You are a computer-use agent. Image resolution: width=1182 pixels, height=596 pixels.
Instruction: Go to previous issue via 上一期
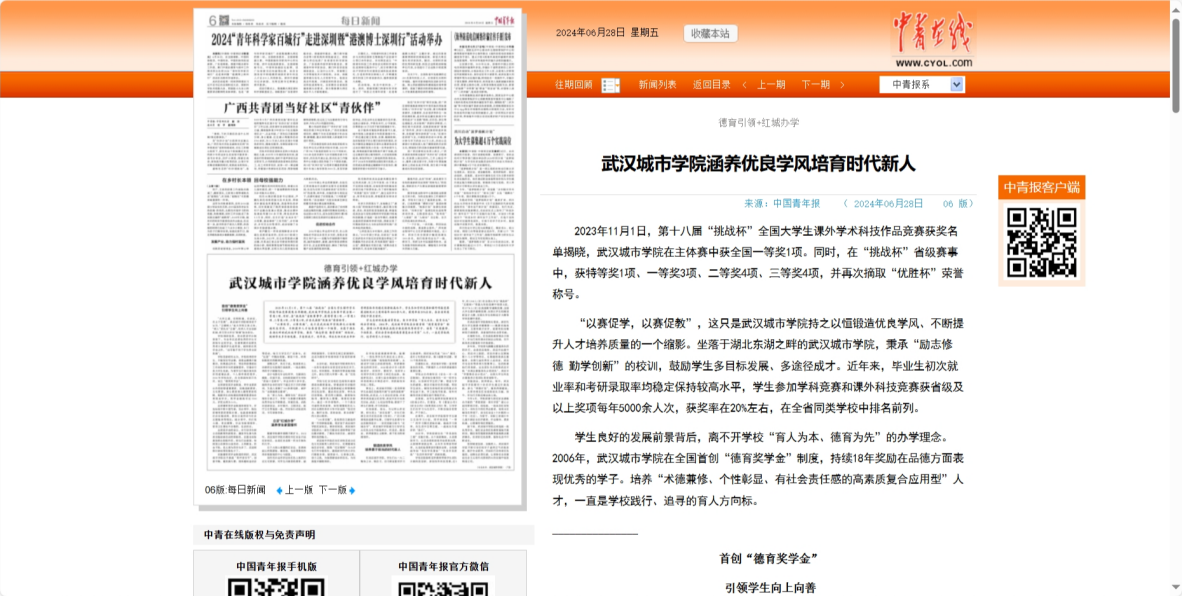pos(771,85)
